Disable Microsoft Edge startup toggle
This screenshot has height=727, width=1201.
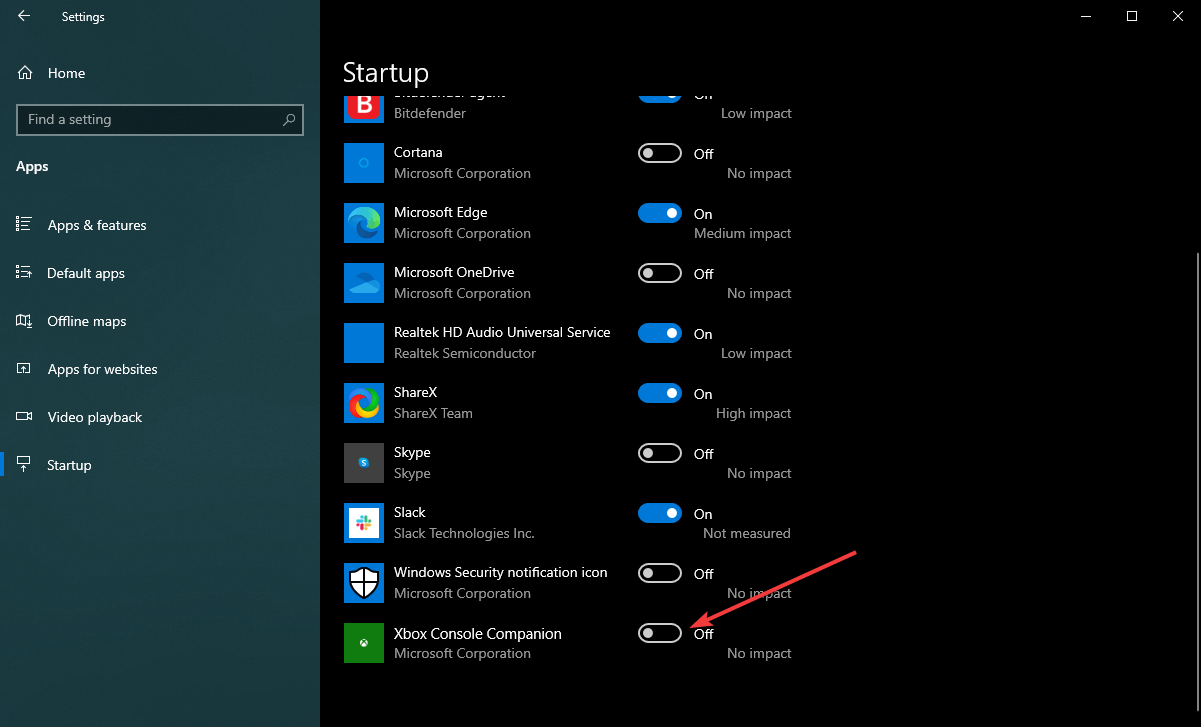pyautogui.click(x=660, y=213)
